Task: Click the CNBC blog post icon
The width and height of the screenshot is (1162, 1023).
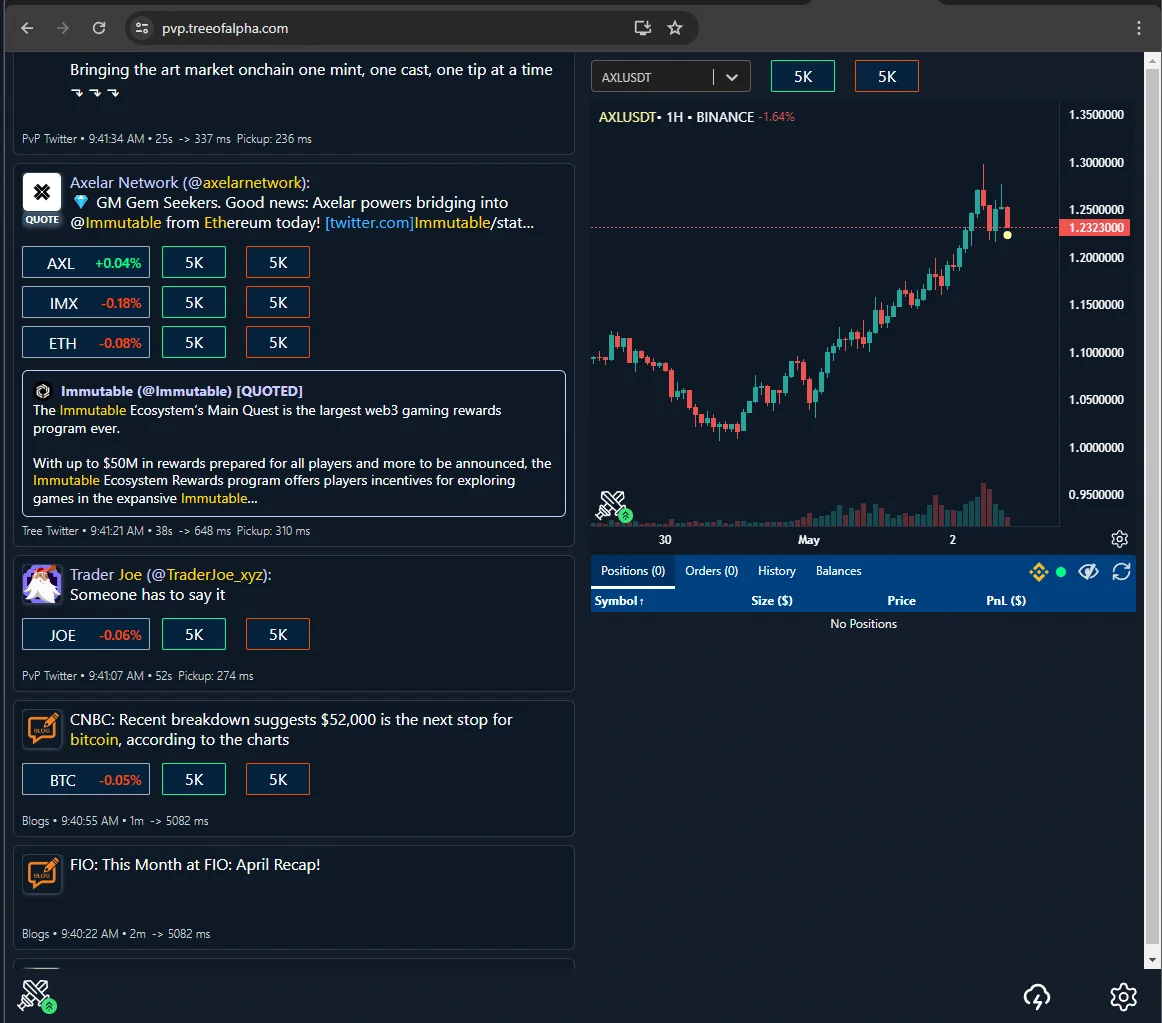Action: 42,729
